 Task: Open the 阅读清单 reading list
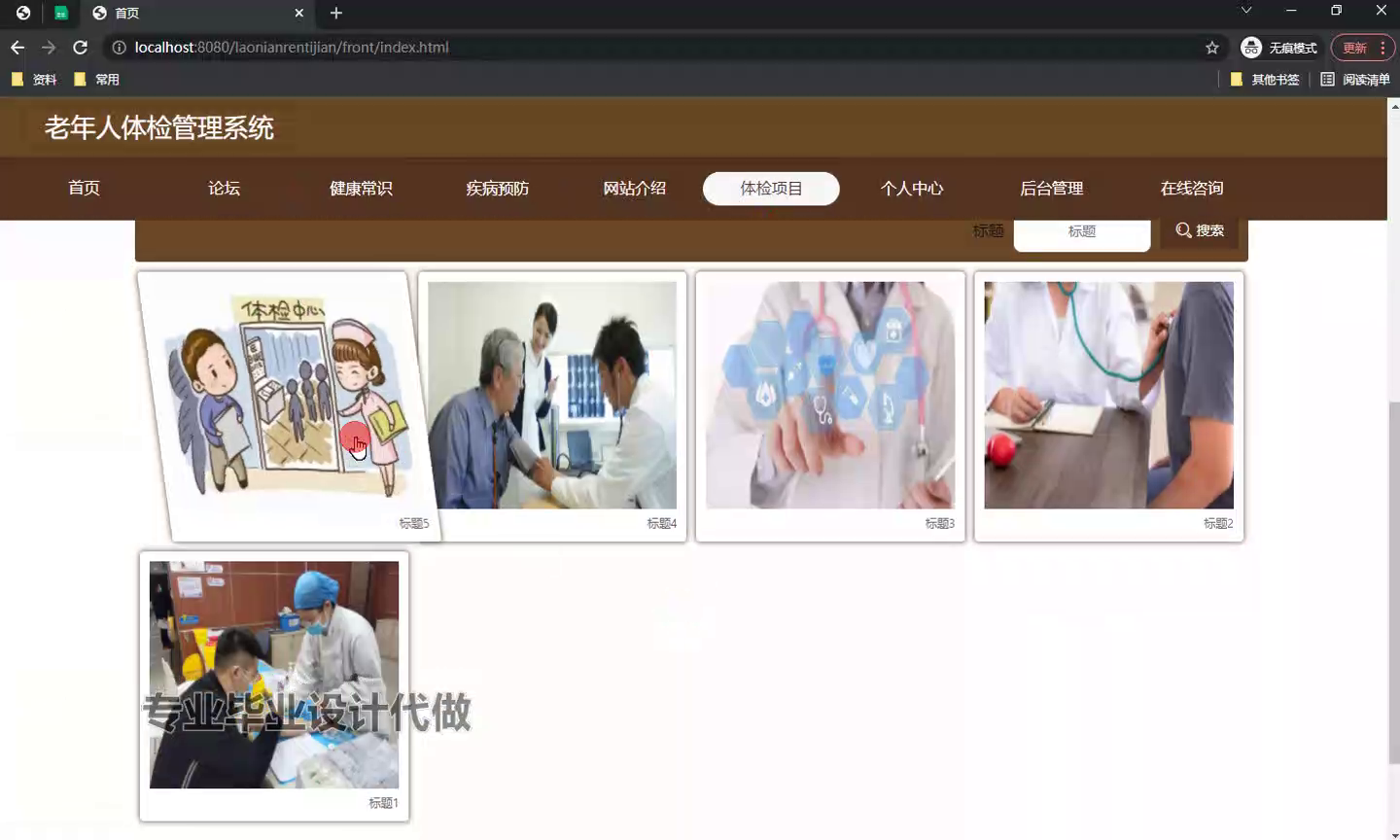[x=1355, y=80]
